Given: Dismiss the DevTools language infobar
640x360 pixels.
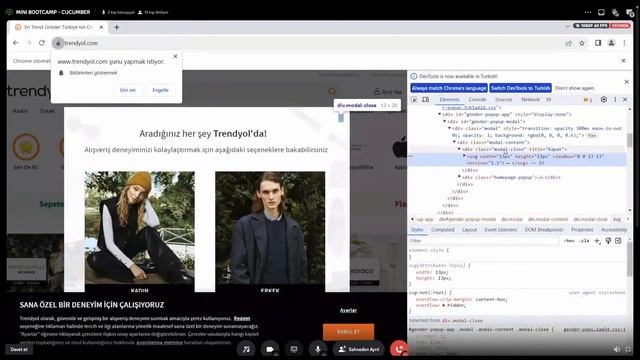Looking at the screenshot, I should (x=627, y=82).
